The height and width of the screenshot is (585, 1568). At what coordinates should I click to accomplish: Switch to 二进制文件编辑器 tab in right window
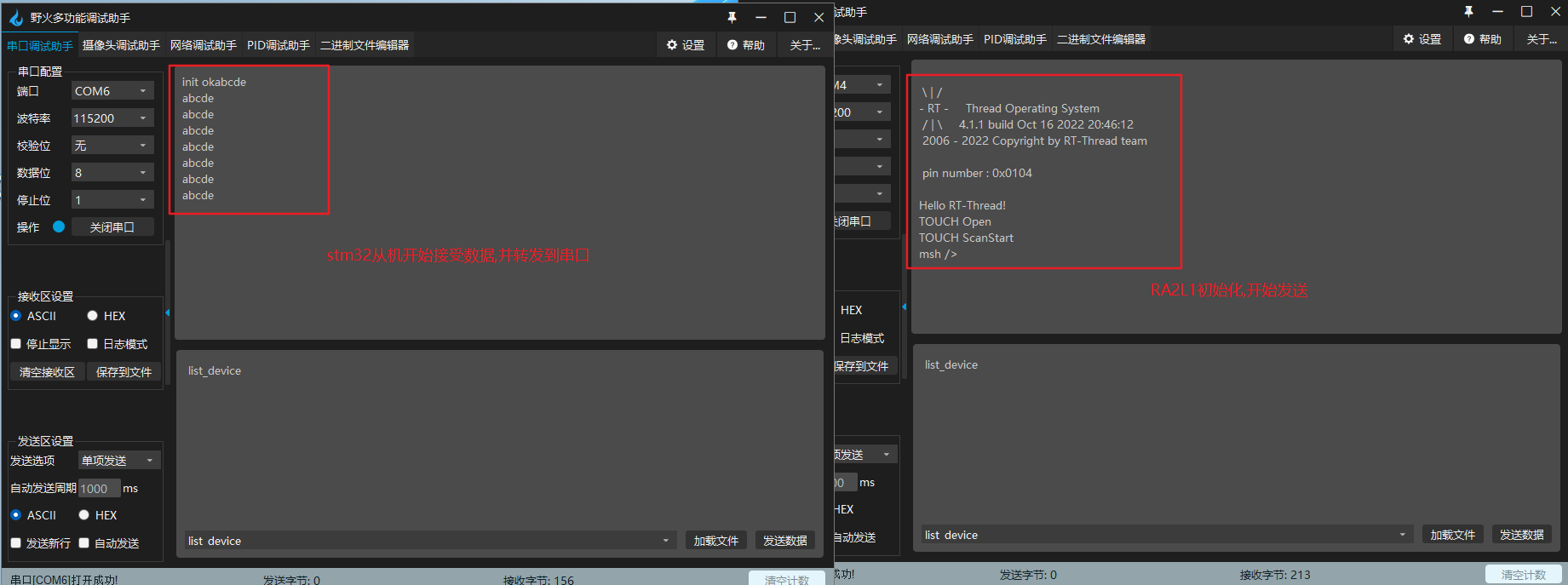(x=1101, y=39)
